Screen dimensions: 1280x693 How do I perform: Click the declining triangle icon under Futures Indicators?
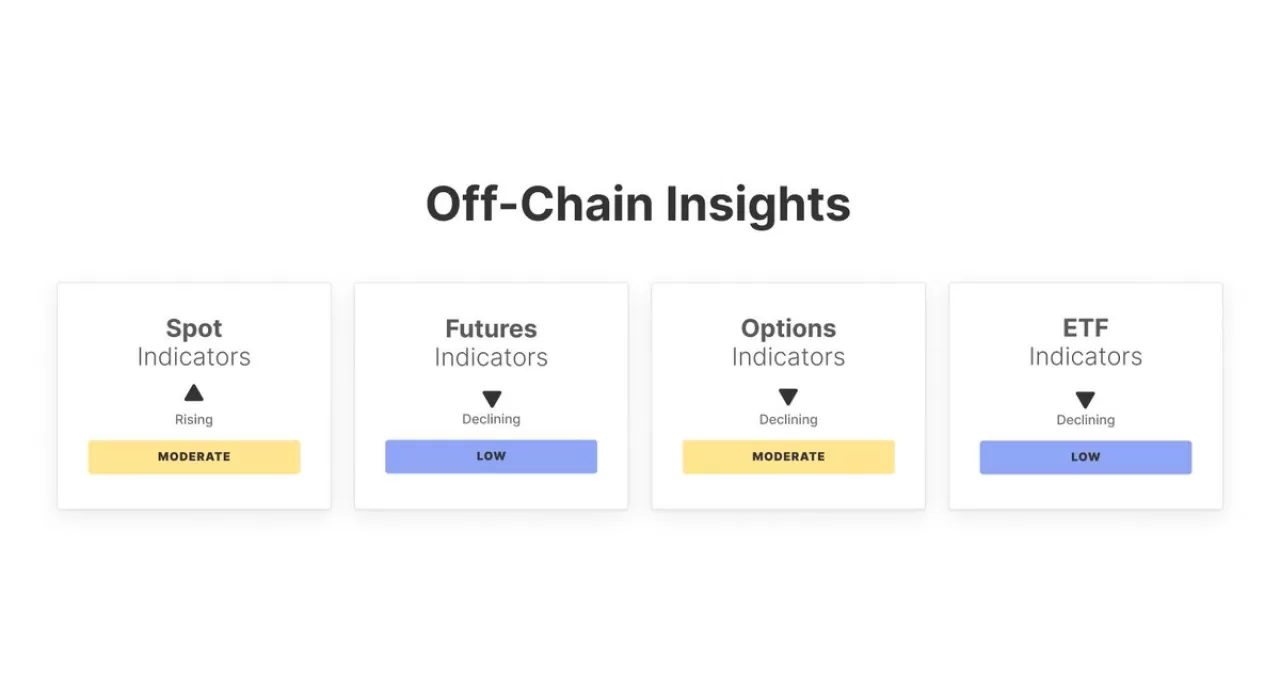(491, 399)
